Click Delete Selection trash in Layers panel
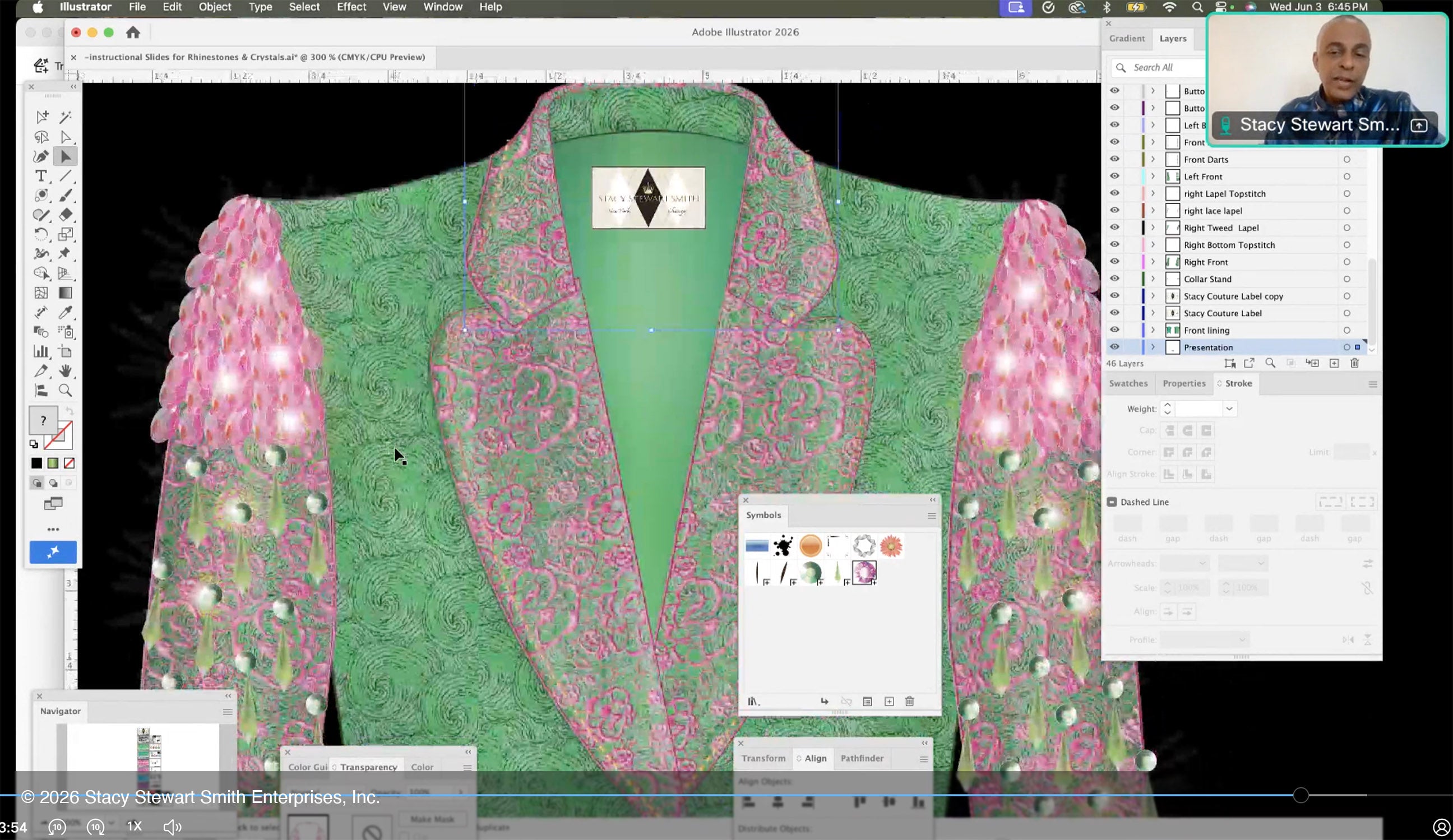Screen dimensions: 1453x840 (1354, 363)
